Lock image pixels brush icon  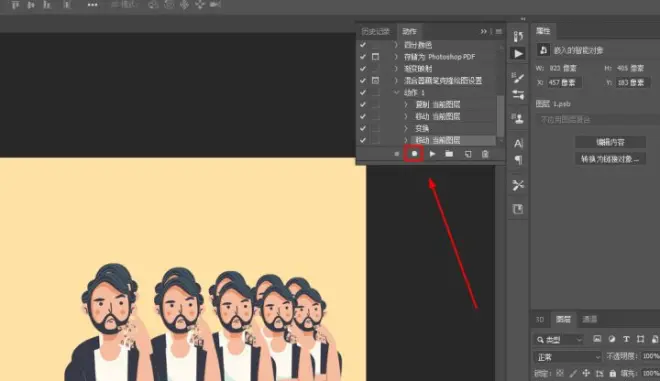pyautogui.click(x=573, y=373)
